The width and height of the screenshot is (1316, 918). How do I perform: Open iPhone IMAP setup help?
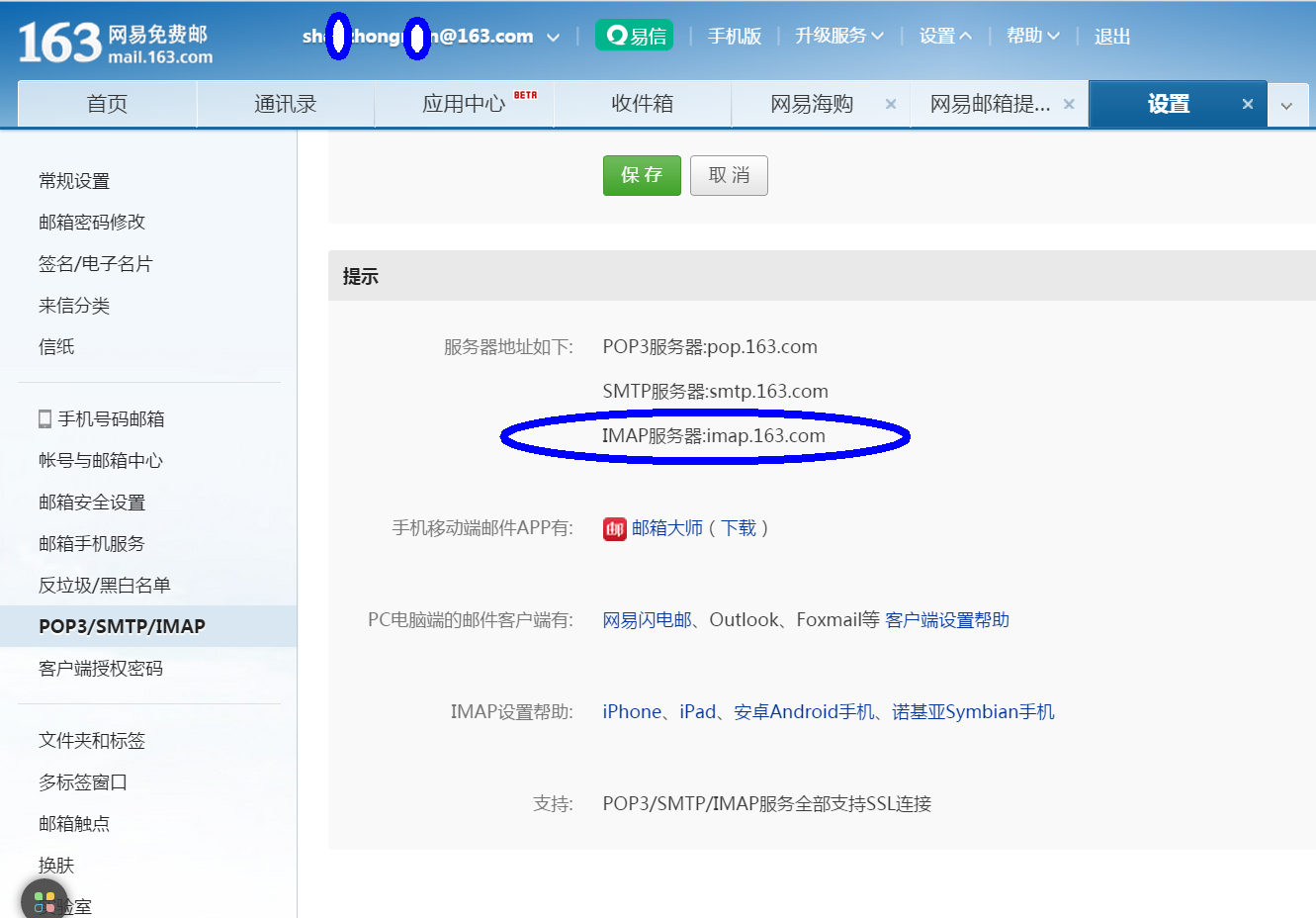pos(632,712)
